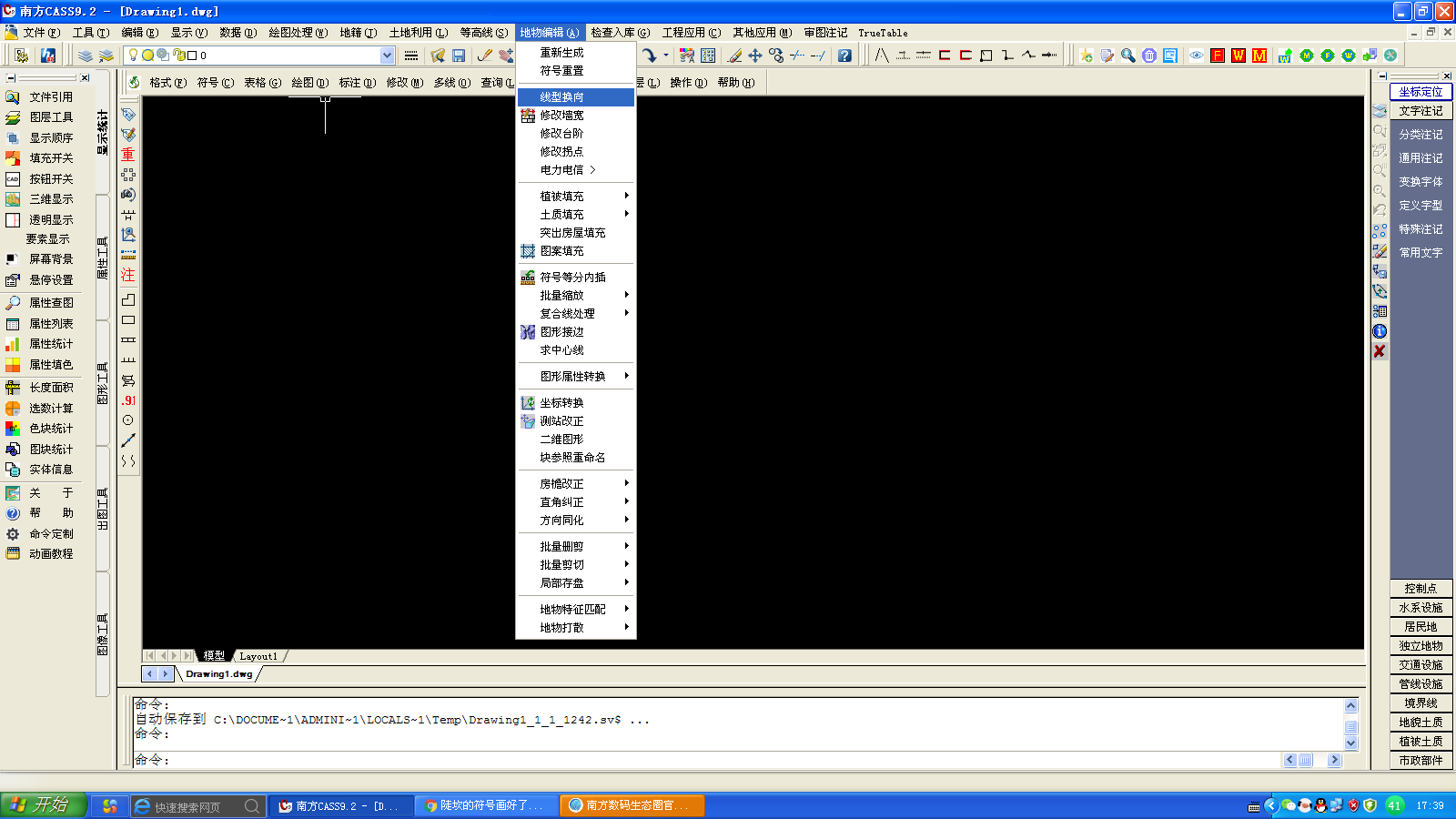Choose 坐标转换 menu entry
Image resolution: width=1456 pixels, height=819 pixels.
click(575, 402)
